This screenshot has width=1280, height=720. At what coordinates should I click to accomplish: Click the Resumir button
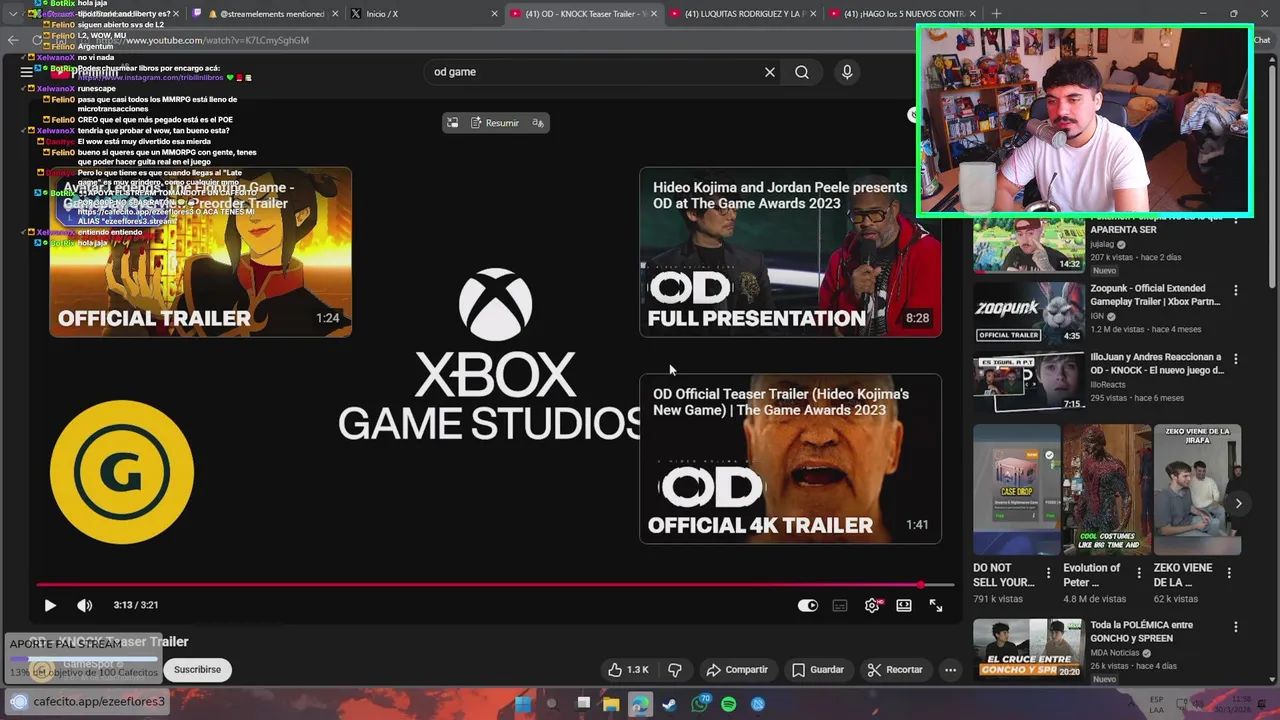point(494,123)
